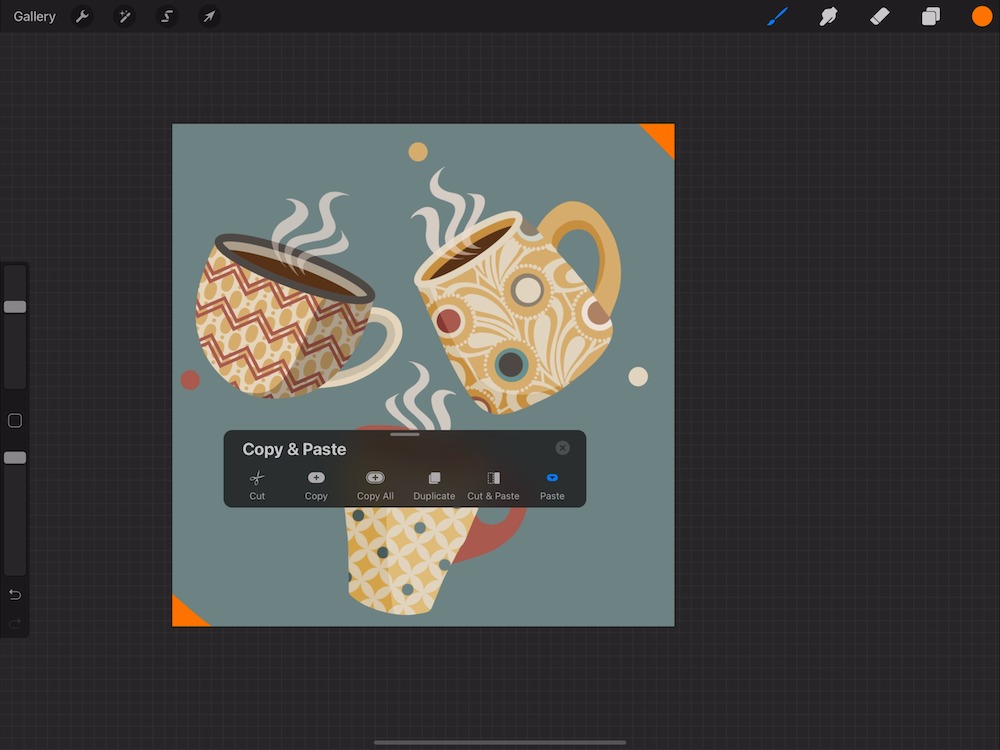The height and width of the screenshot is (750, 1000).
Task: Open the Layers panel
Action: point(931,17)
